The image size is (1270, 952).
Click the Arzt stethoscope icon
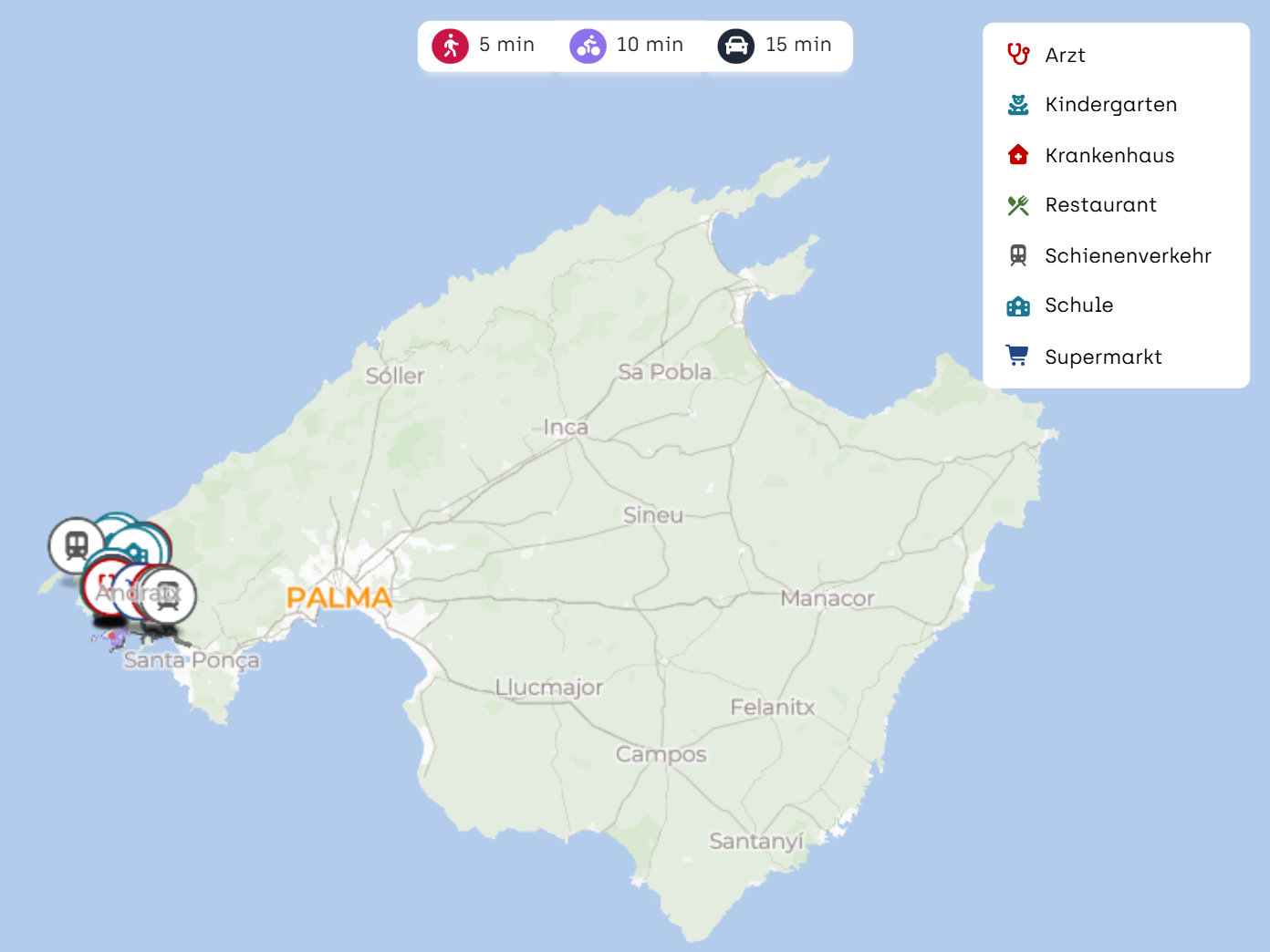point(1018,55)
